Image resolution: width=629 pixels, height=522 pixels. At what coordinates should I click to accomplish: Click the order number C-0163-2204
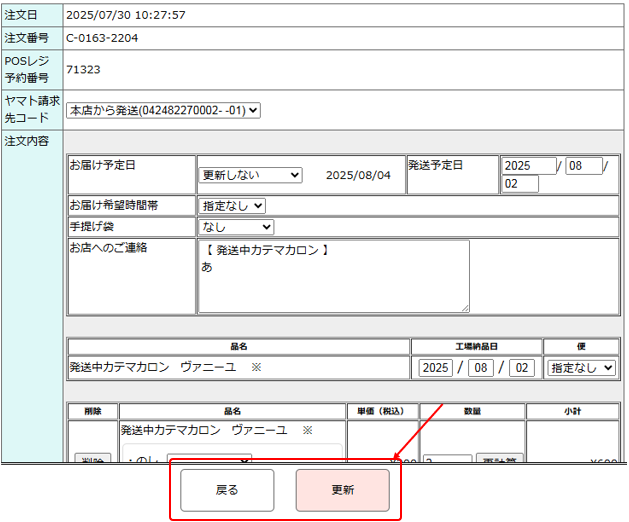point(102,38)
